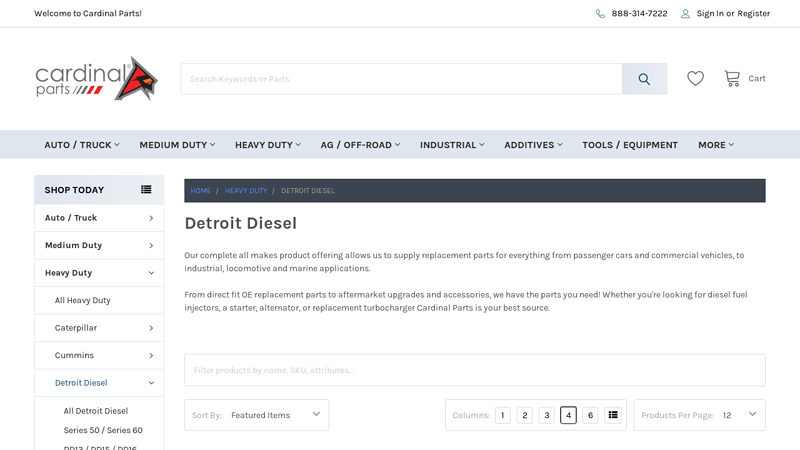This screenshot has width=800, height=450.
Task: Select All Detroit Diesel in sidebar
Action: pyautogui.click(x=96, y=411)
